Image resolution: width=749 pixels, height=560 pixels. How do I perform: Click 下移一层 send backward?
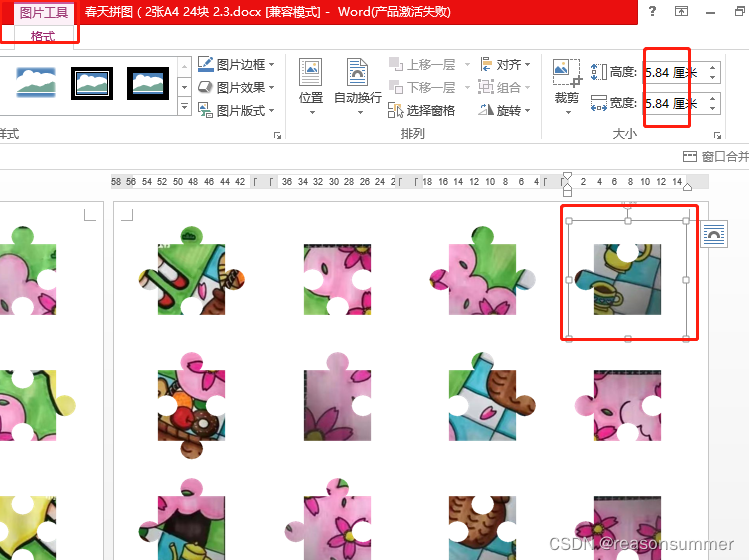(422, 87)
